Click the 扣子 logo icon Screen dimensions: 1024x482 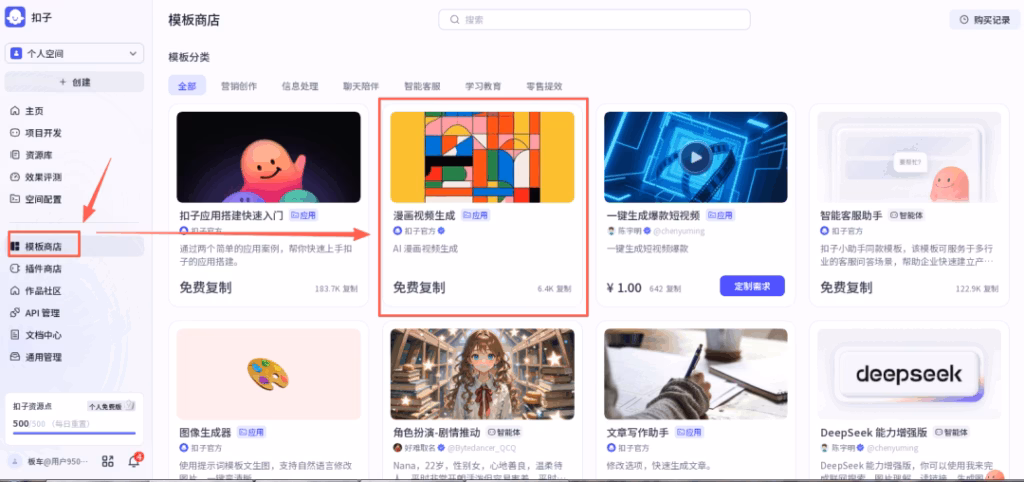point(15,17)
